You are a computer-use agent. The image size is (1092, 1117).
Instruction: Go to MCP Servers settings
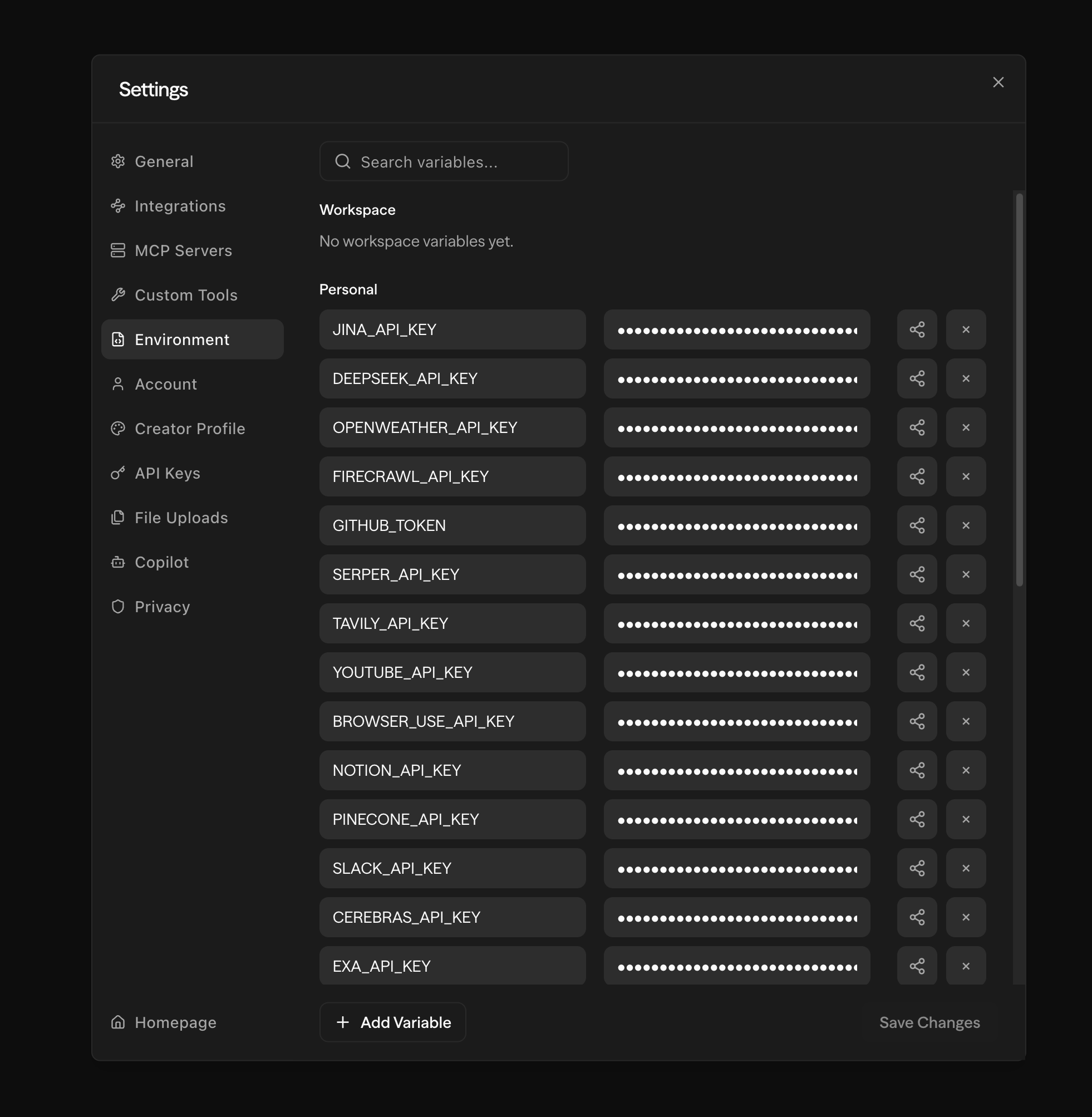[x=183, y=250]
